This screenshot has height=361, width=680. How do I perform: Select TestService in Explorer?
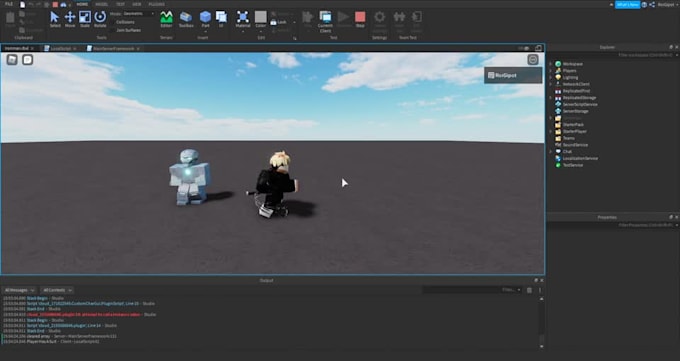pos(573,165)
